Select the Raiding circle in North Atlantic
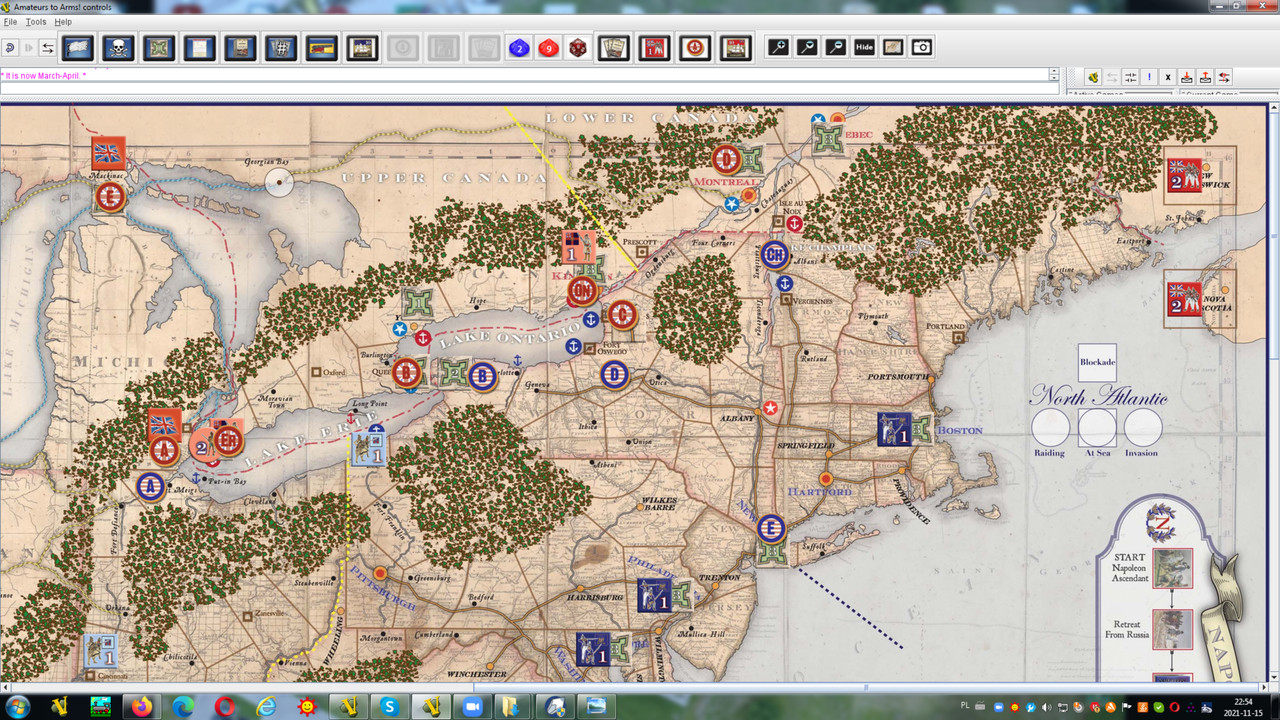 pyautogui.click(x=1050, y=427)
